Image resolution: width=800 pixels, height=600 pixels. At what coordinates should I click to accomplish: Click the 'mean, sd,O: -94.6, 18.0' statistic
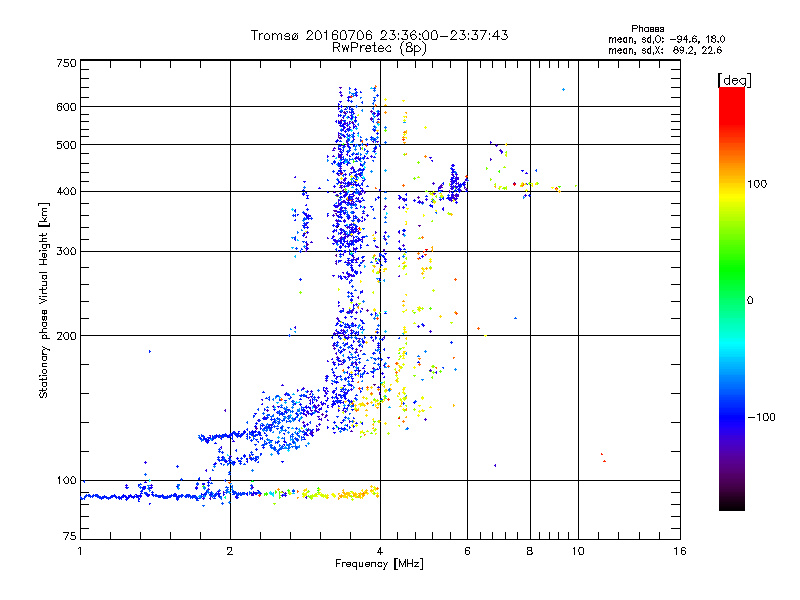tap(666, 39)
